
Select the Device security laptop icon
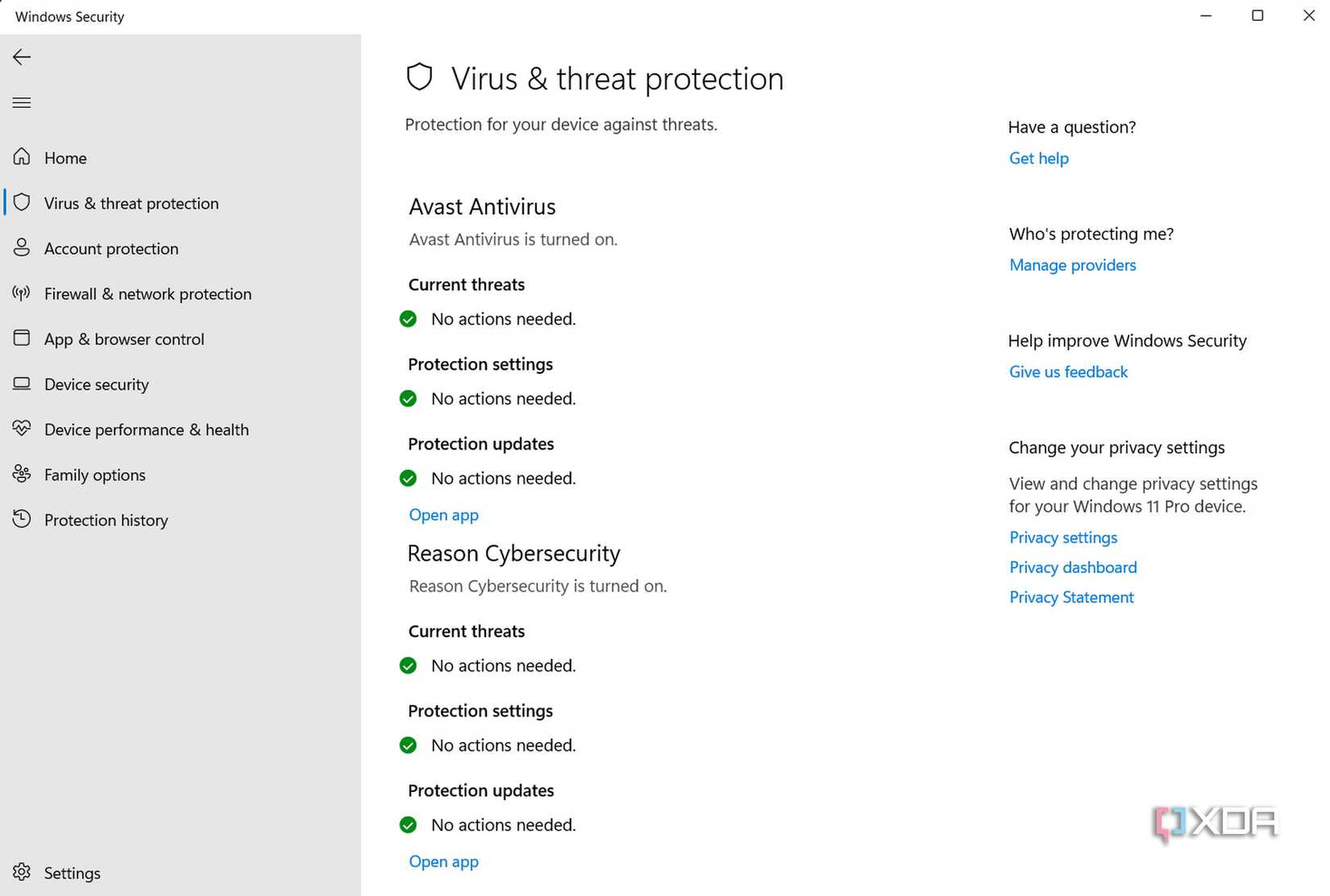(x=22, y=384)
